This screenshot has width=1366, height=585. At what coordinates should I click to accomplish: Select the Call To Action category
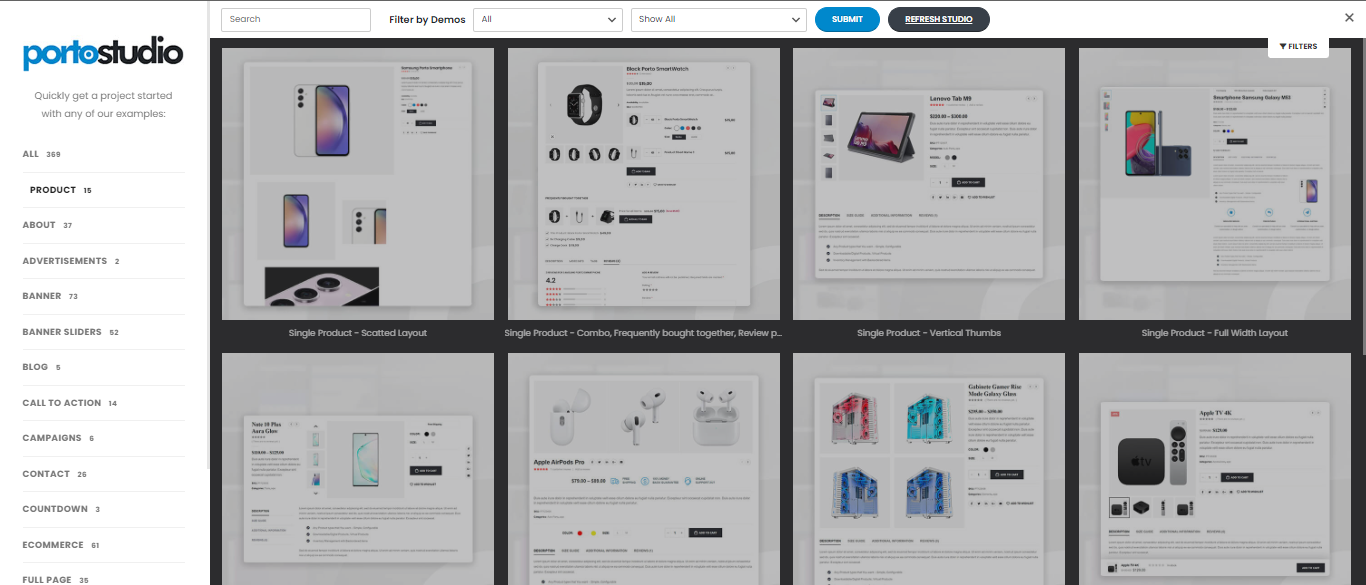[70, 403]
